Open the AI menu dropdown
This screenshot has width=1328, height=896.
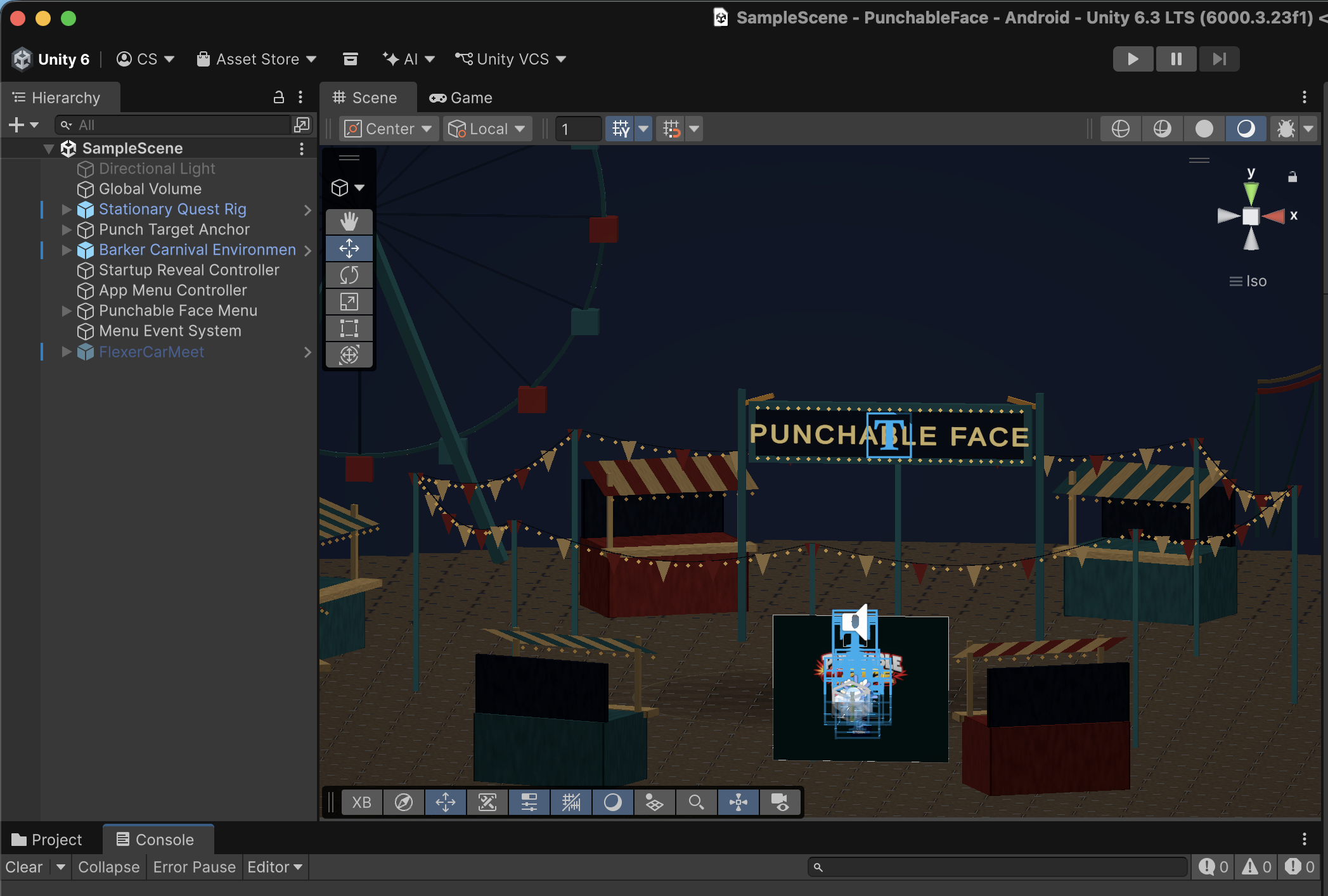point(408,59)
